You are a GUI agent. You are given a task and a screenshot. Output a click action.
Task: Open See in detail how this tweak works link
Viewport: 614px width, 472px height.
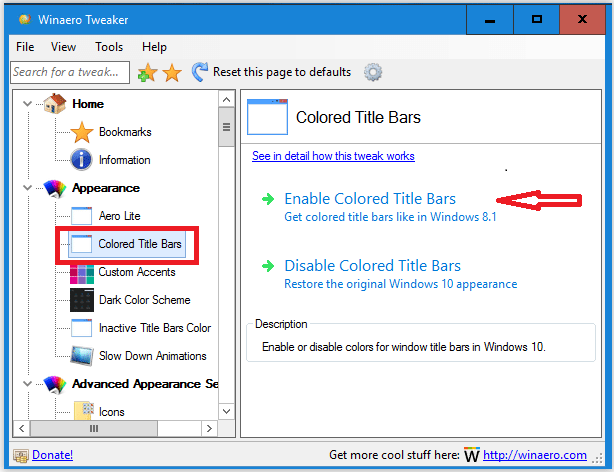(333, 156)
